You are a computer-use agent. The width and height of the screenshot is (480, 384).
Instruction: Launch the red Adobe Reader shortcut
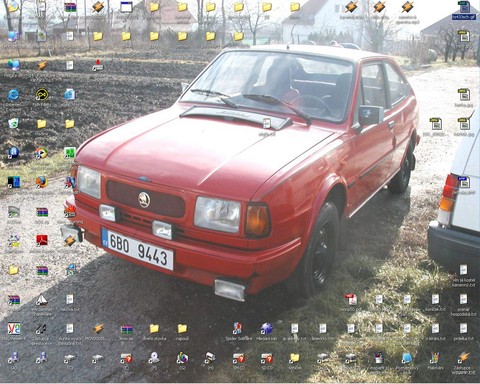click(42, 241)
